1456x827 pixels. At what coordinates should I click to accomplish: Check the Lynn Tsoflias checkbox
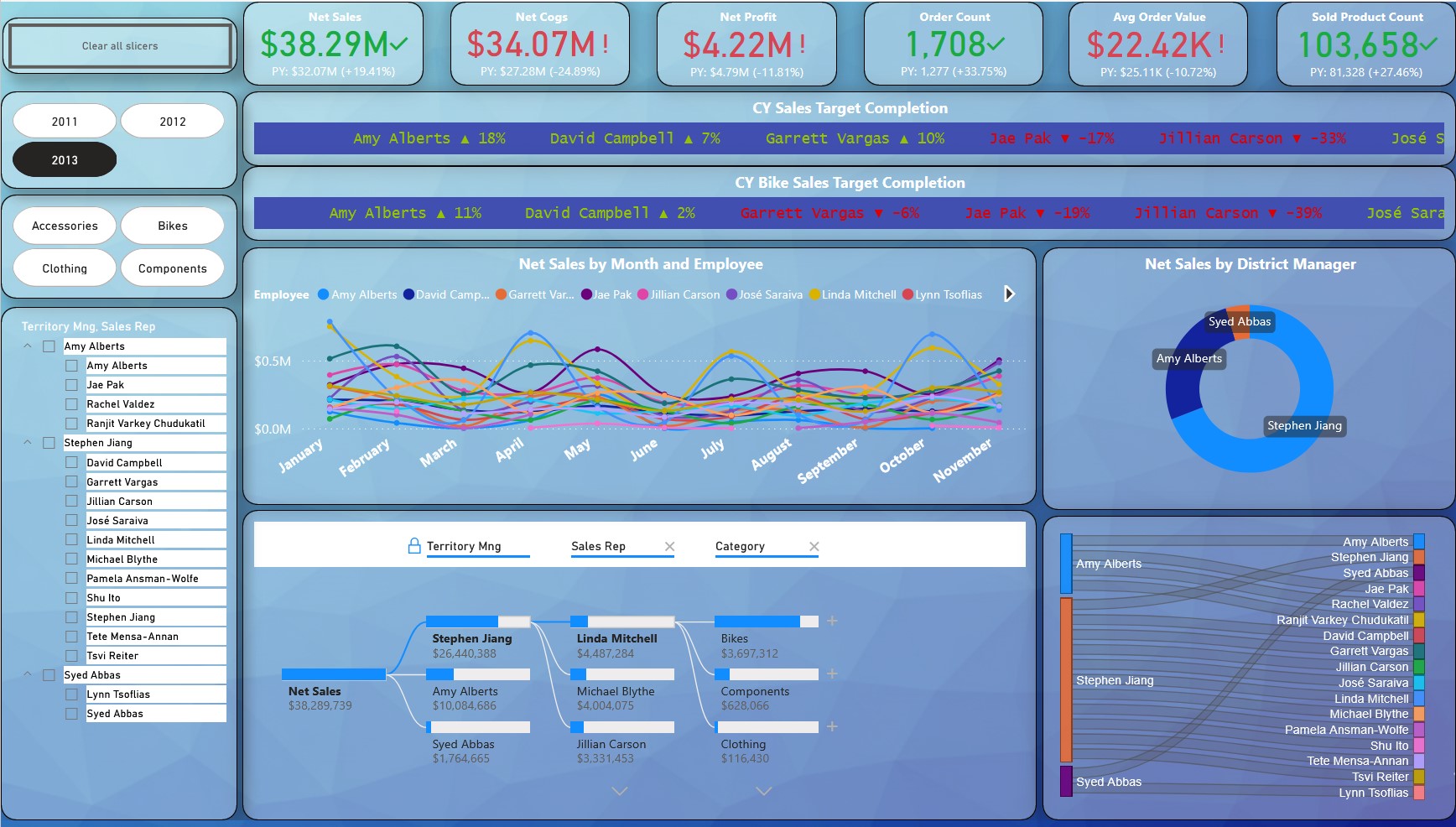(x=70, y=694)
